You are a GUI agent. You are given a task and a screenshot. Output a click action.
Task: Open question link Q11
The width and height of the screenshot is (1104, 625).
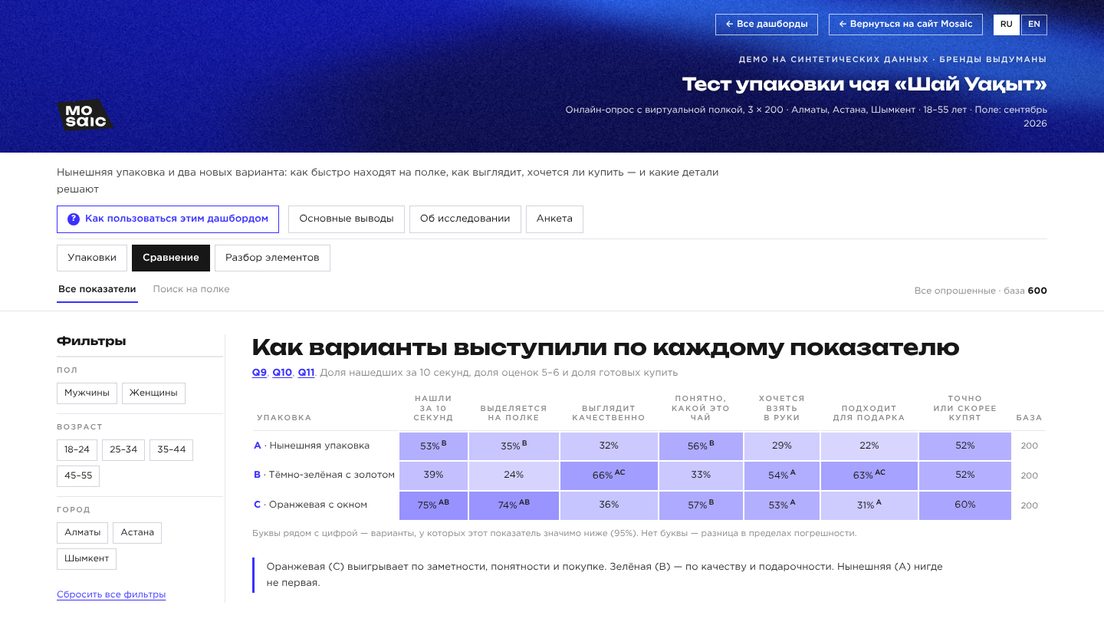[306, 372]
